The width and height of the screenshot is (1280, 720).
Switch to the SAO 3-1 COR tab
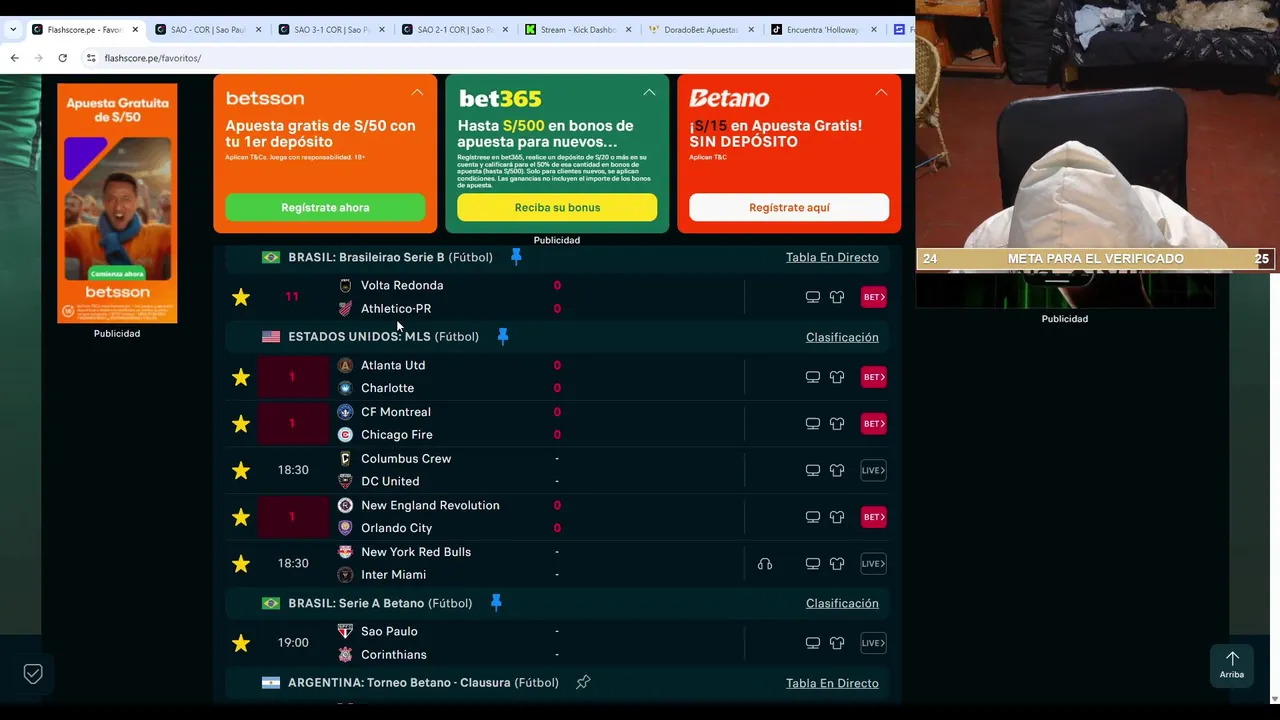click(x=331, y=30)
